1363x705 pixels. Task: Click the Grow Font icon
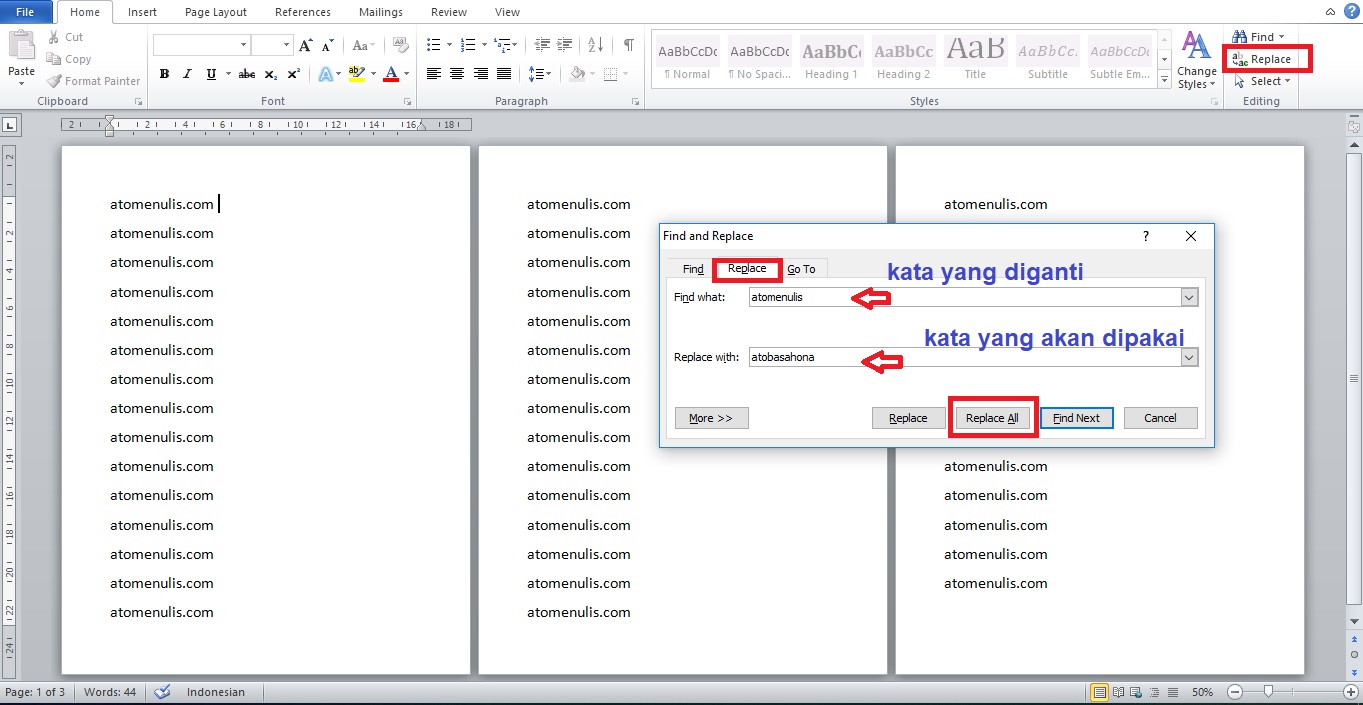click(306, 45)
